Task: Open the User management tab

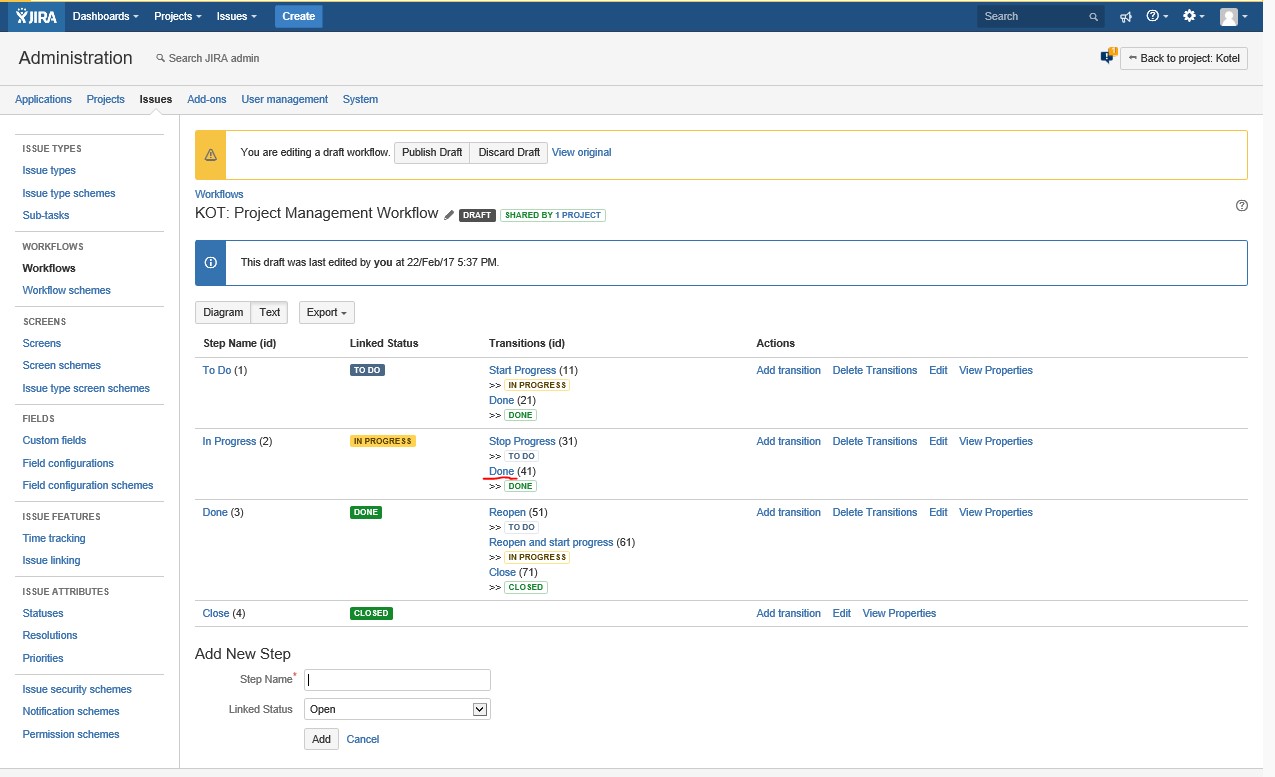Action: [285, 99]
